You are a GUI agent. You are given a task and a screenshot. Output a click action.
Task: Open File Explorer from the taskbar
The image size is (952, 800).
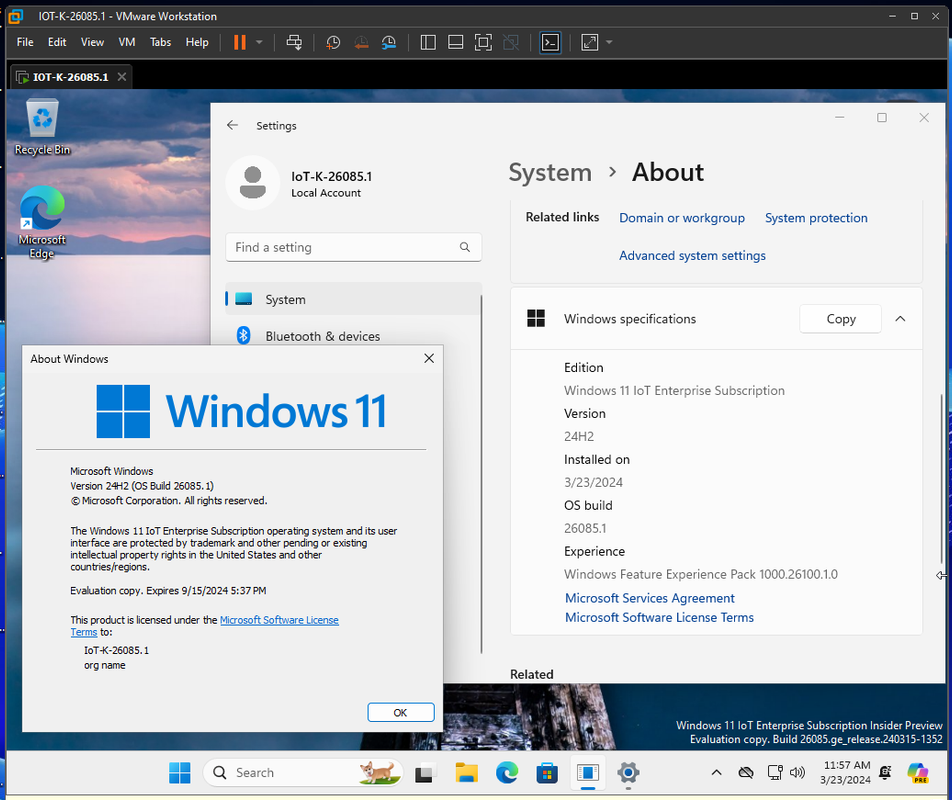(x=466, y=773)
